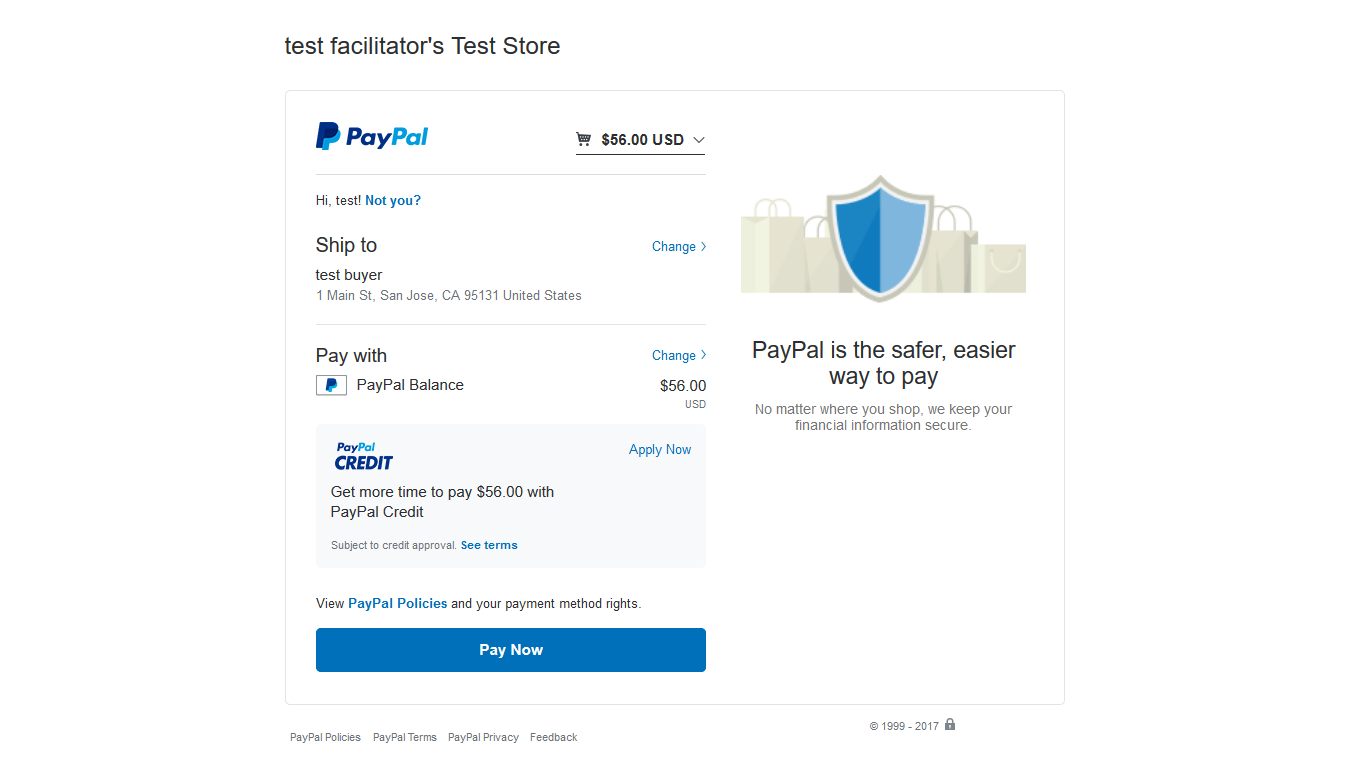Click the shipping address for test buyer
Screen dimensions: 1349x757
point(448,295)
